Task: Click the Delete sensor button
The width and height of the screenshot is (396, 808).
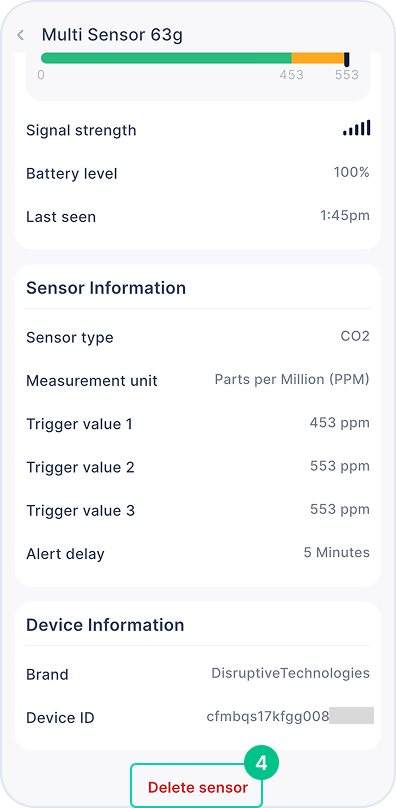Action: [x=197, y=787]
